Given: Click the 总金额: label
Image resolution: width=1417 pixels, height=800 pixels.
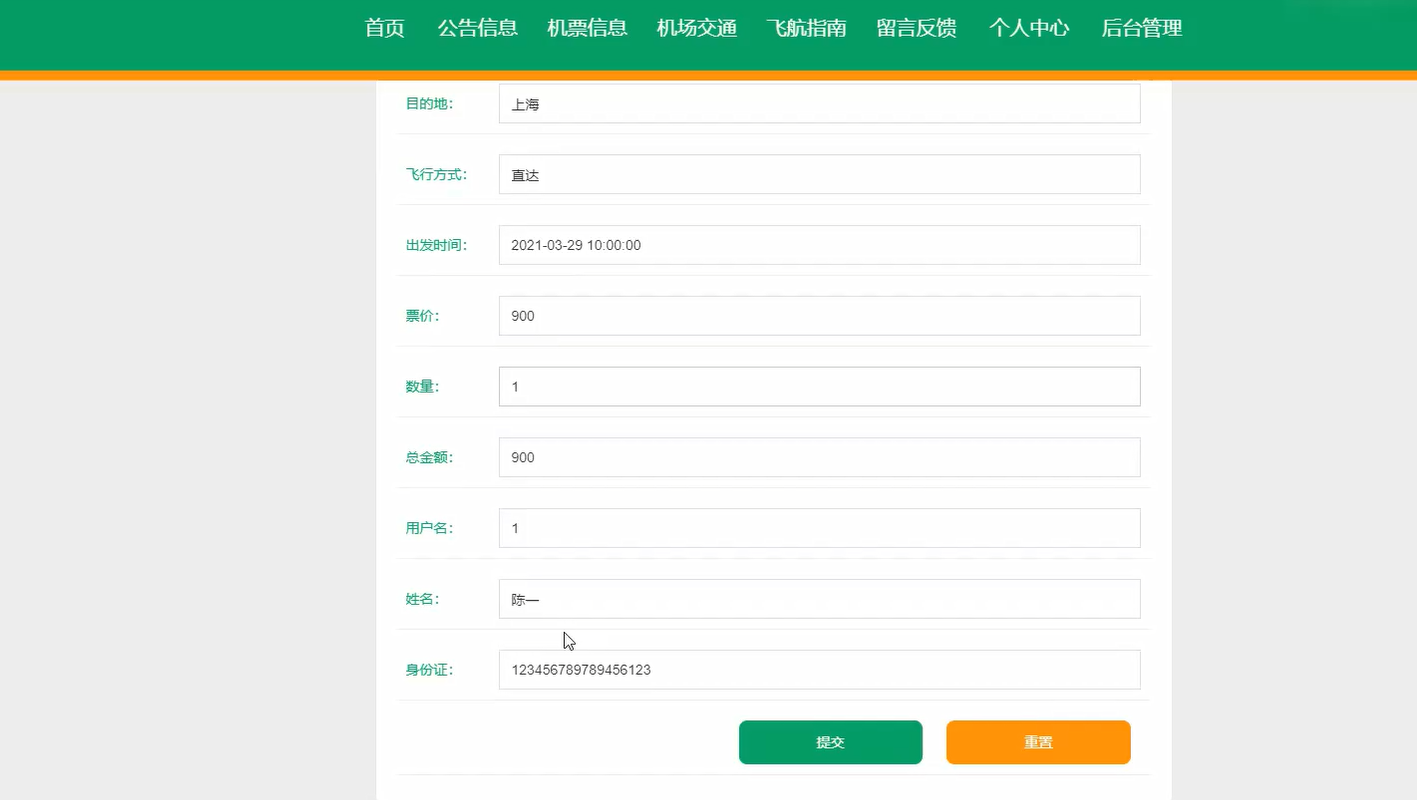Looking at the screenshot, I should pyautogui.click(x=429, y=457).
